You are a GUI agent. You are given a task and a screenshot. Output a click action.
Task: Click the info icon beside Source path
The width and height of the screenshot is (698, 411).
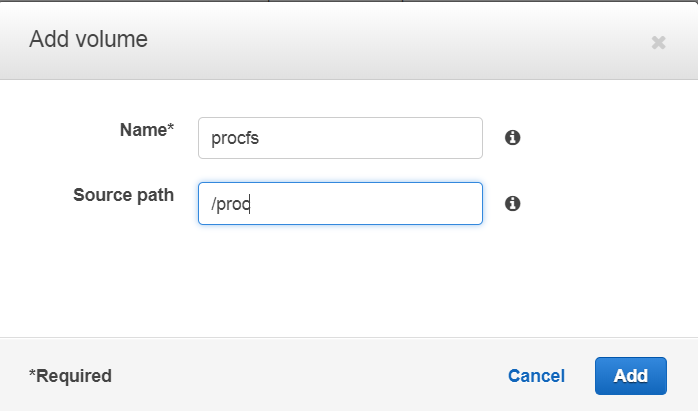[x=513, y=203]
